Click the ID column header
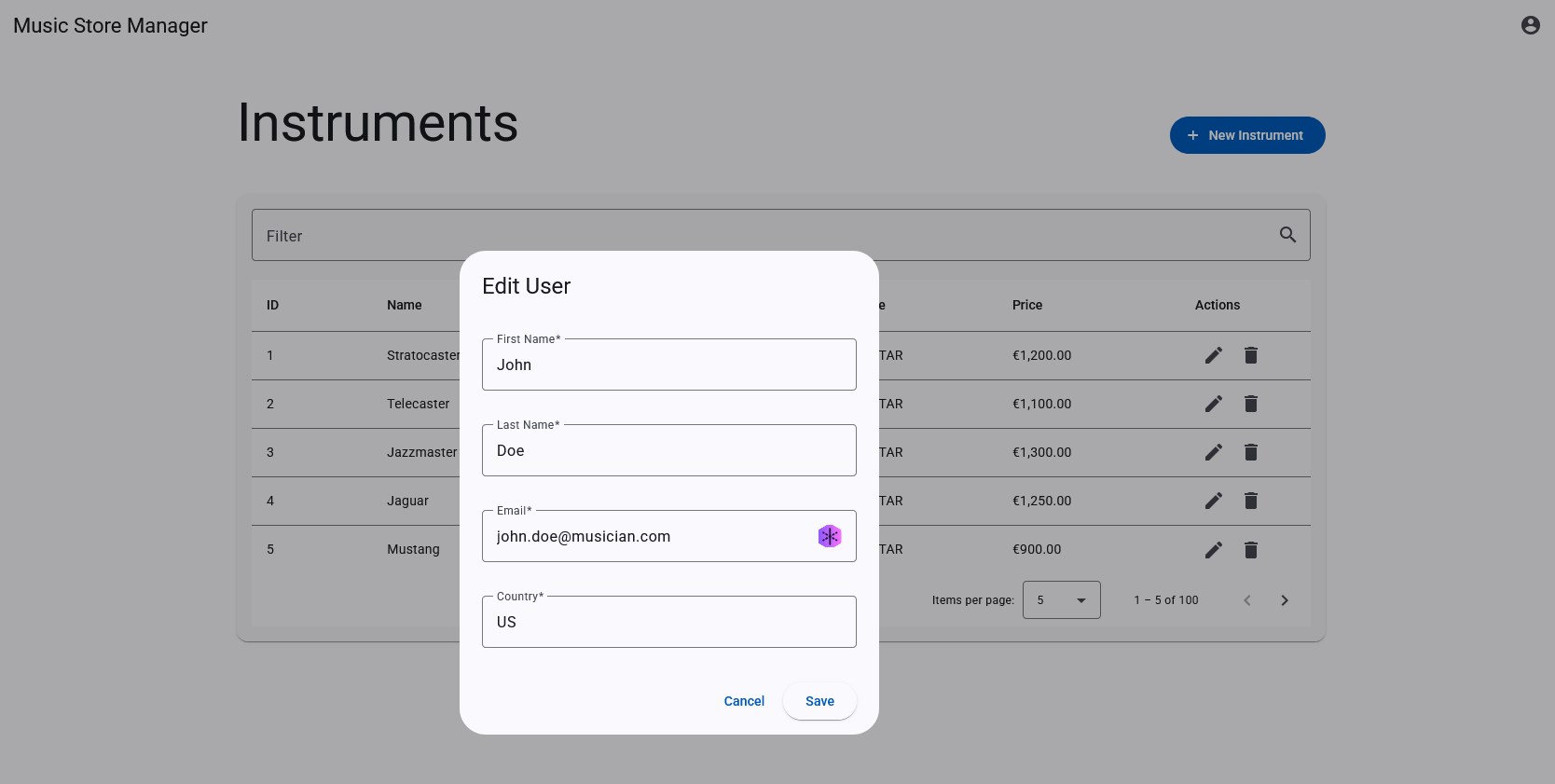 coord(272,305)
